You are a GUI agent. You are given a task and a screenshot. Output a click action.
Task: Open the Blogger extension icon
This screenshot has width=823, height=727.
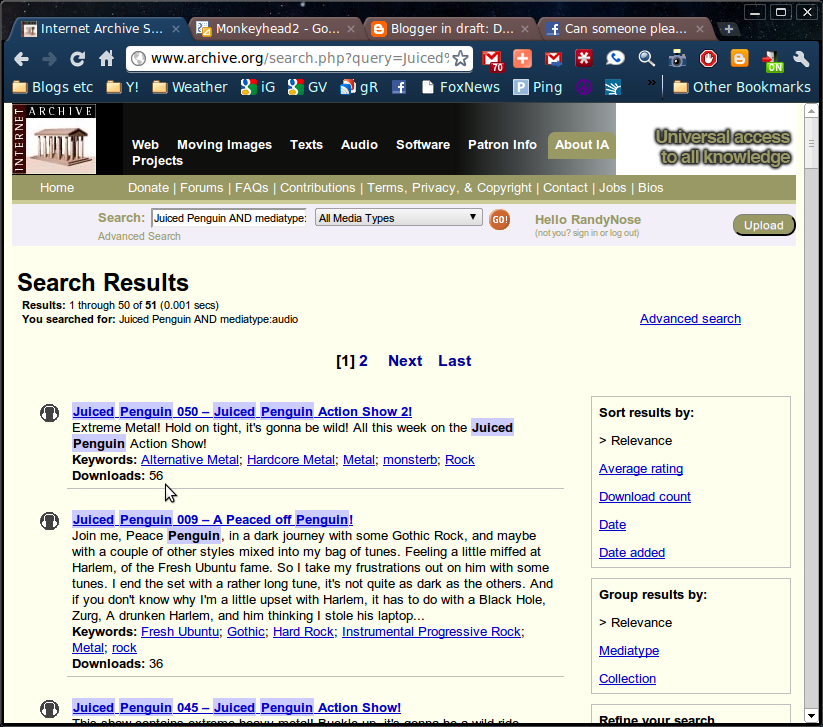(739, 58)
